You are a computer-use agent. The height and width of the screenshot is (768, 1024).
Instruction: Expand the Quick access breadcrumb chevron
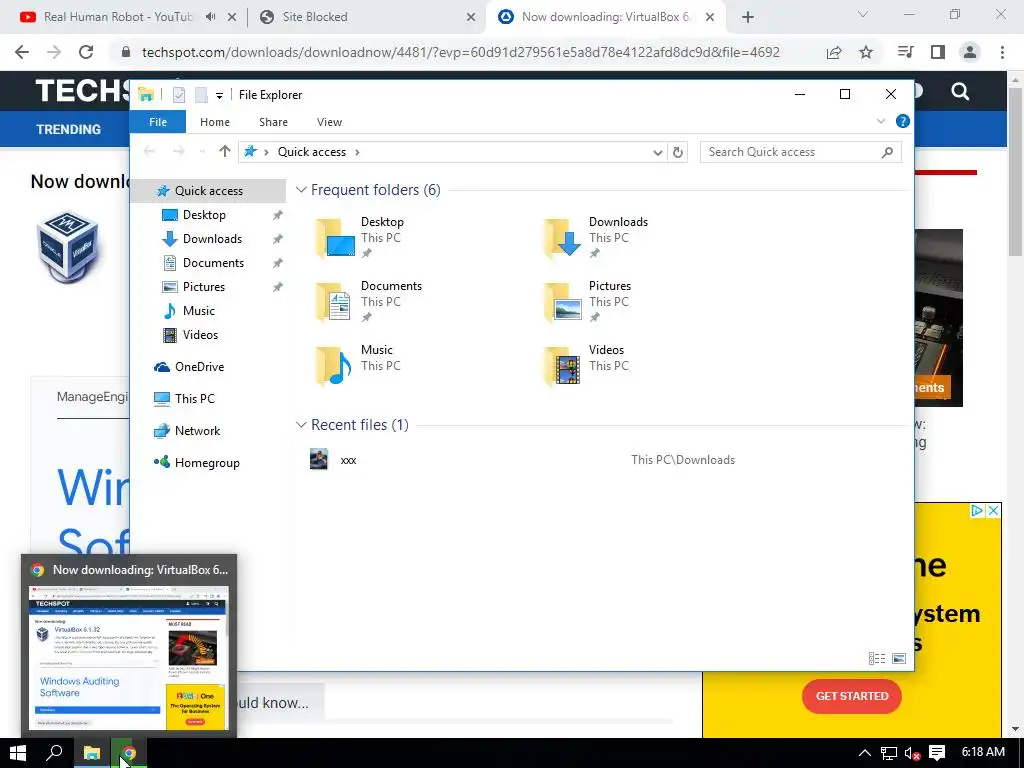[x=357, y=152]
